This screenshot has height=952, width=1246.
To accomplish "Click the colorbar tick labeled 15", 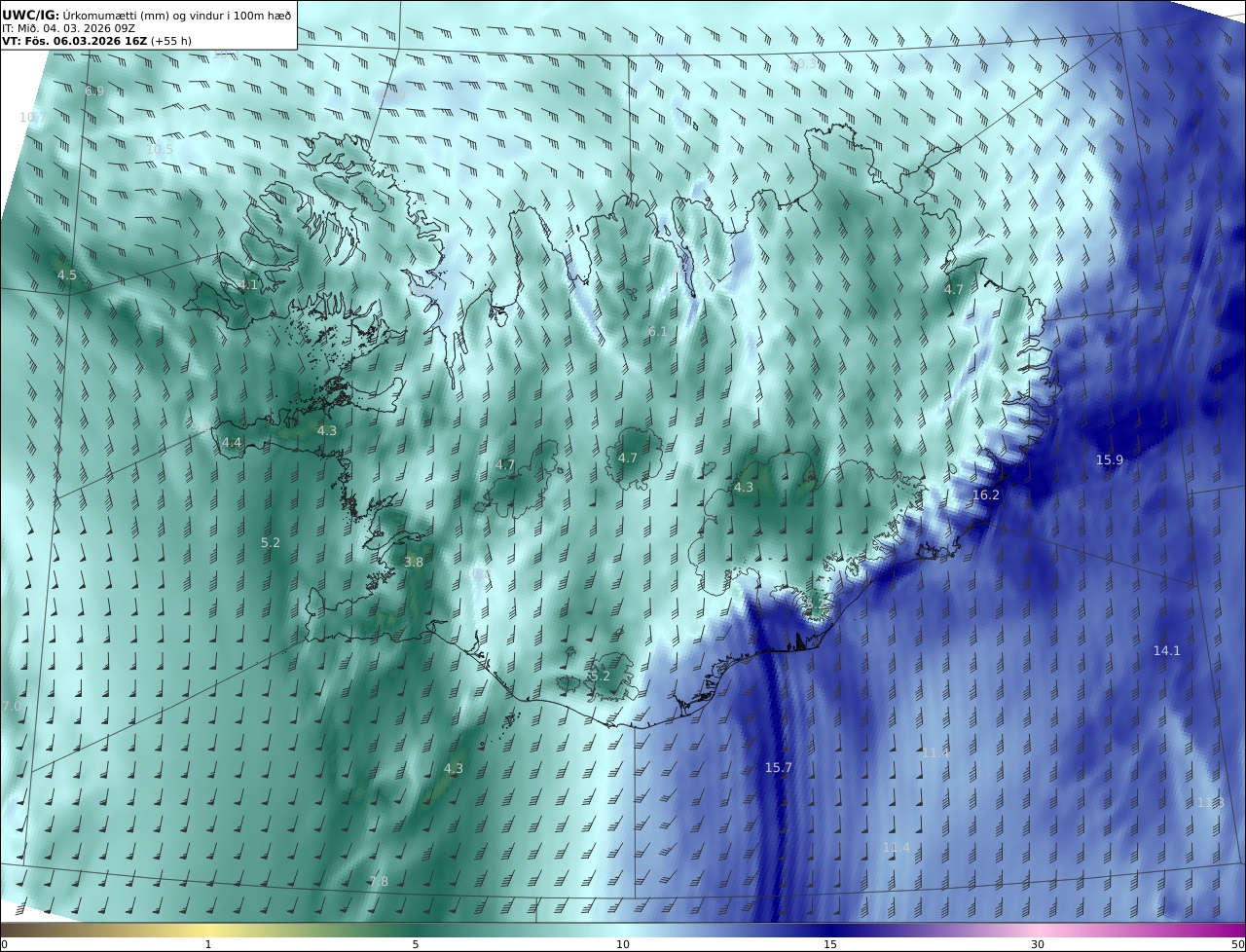I will (x=830, y=944).
